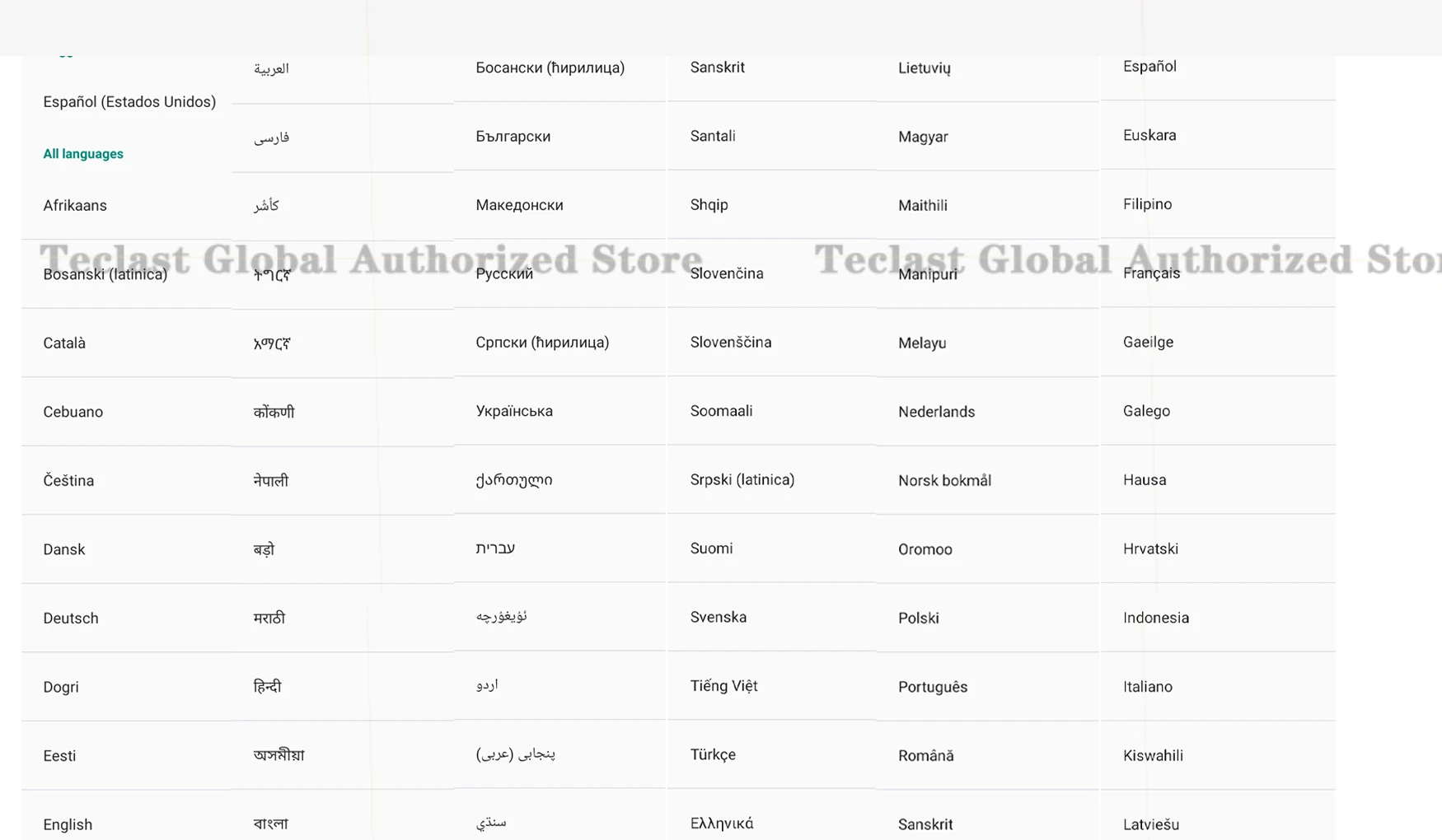Choose Marathi (मराठी) from the list
The height and width of the screenshot is (840, 1442).
pos(269,618)
